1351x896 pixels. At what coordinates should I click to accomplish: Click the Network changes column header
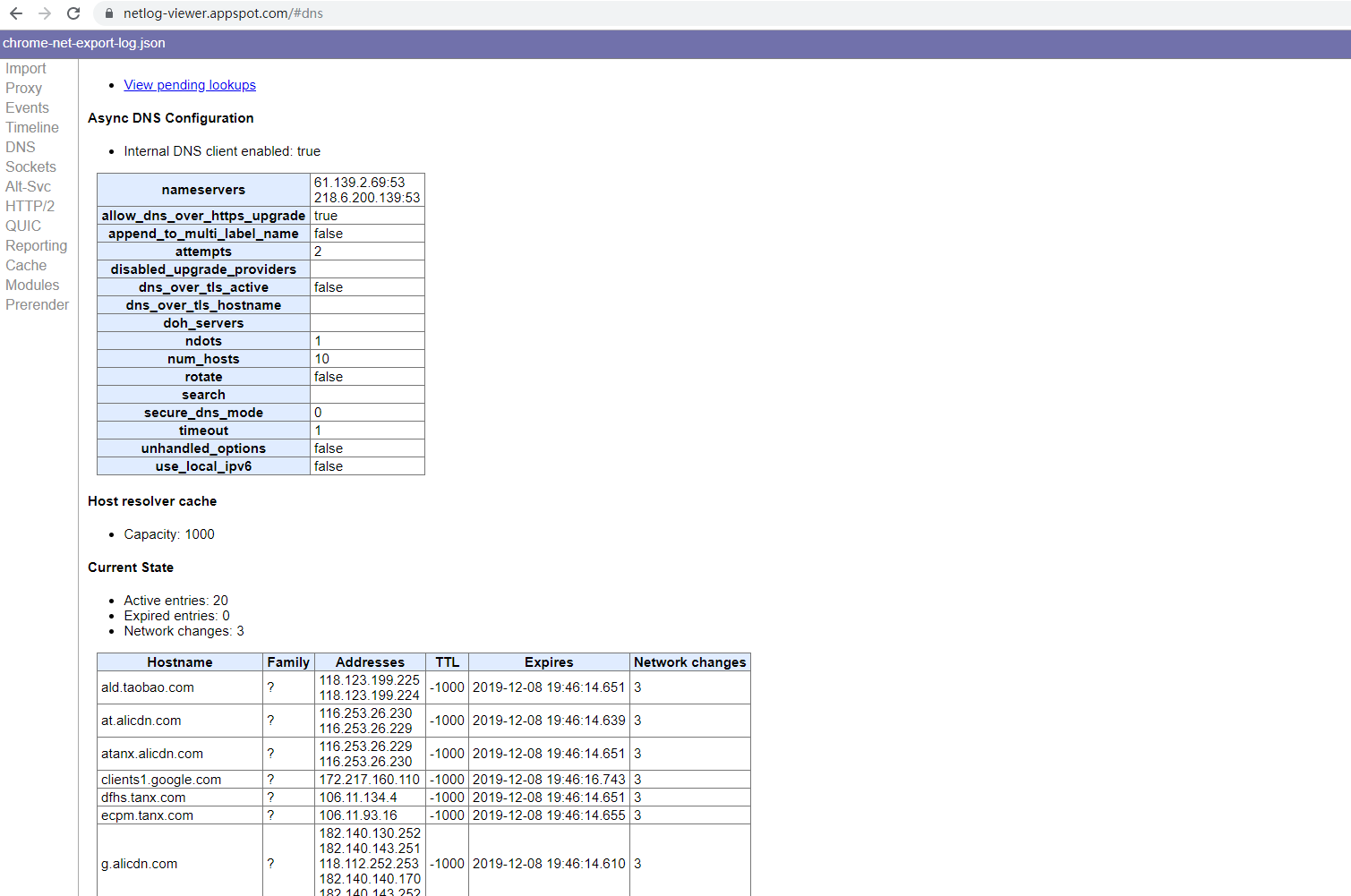pyautogui.click(x=690, y=662)
